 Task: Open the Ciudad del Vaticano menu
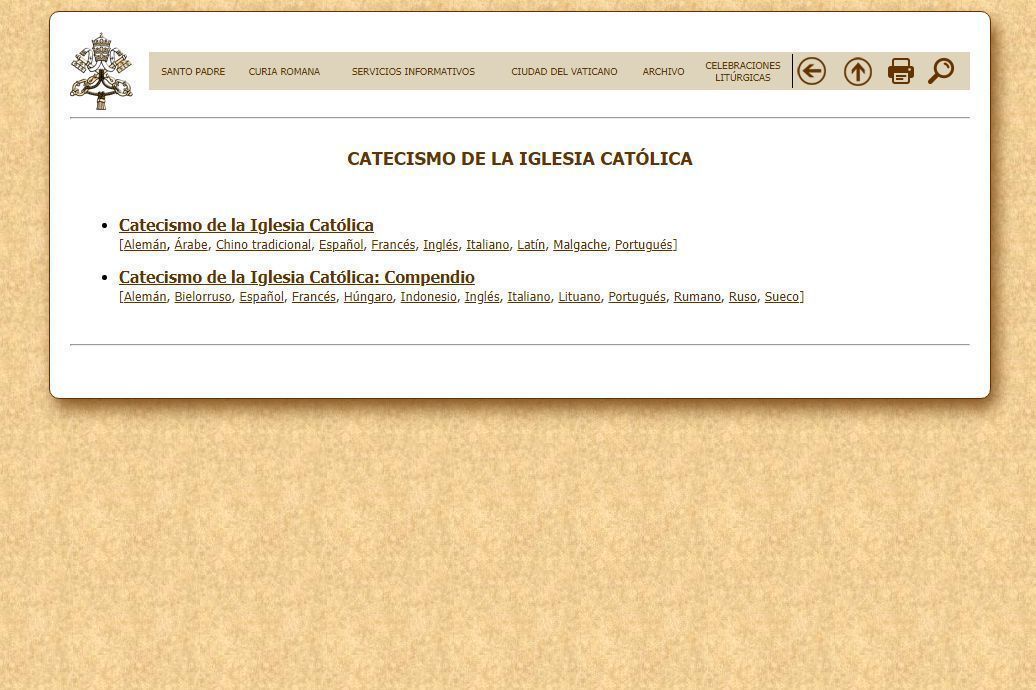pyautogui.click(x=564, y=71)
